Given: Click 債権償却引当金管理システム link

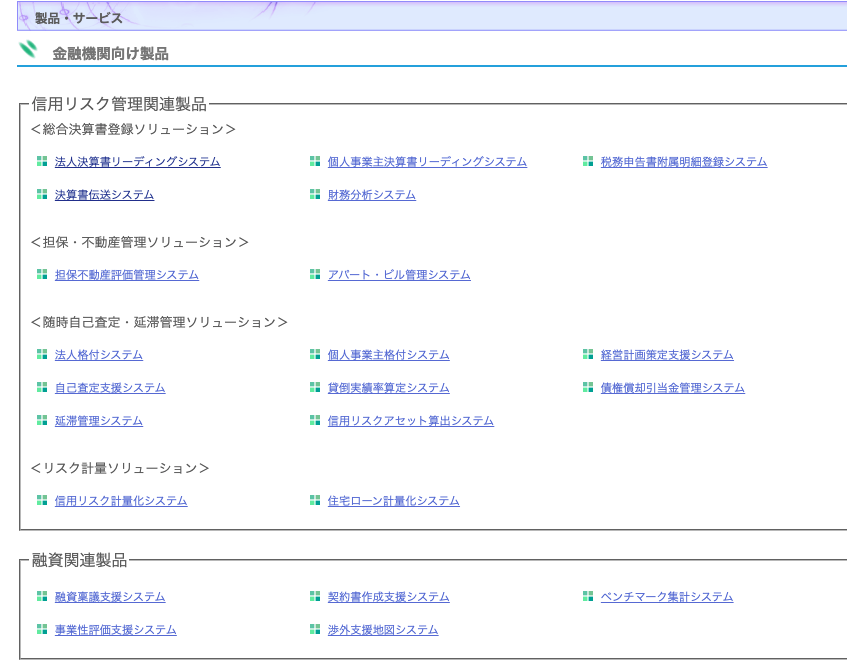Looking at the screenshot, I should pyautogui.click(x=673, y=387).
